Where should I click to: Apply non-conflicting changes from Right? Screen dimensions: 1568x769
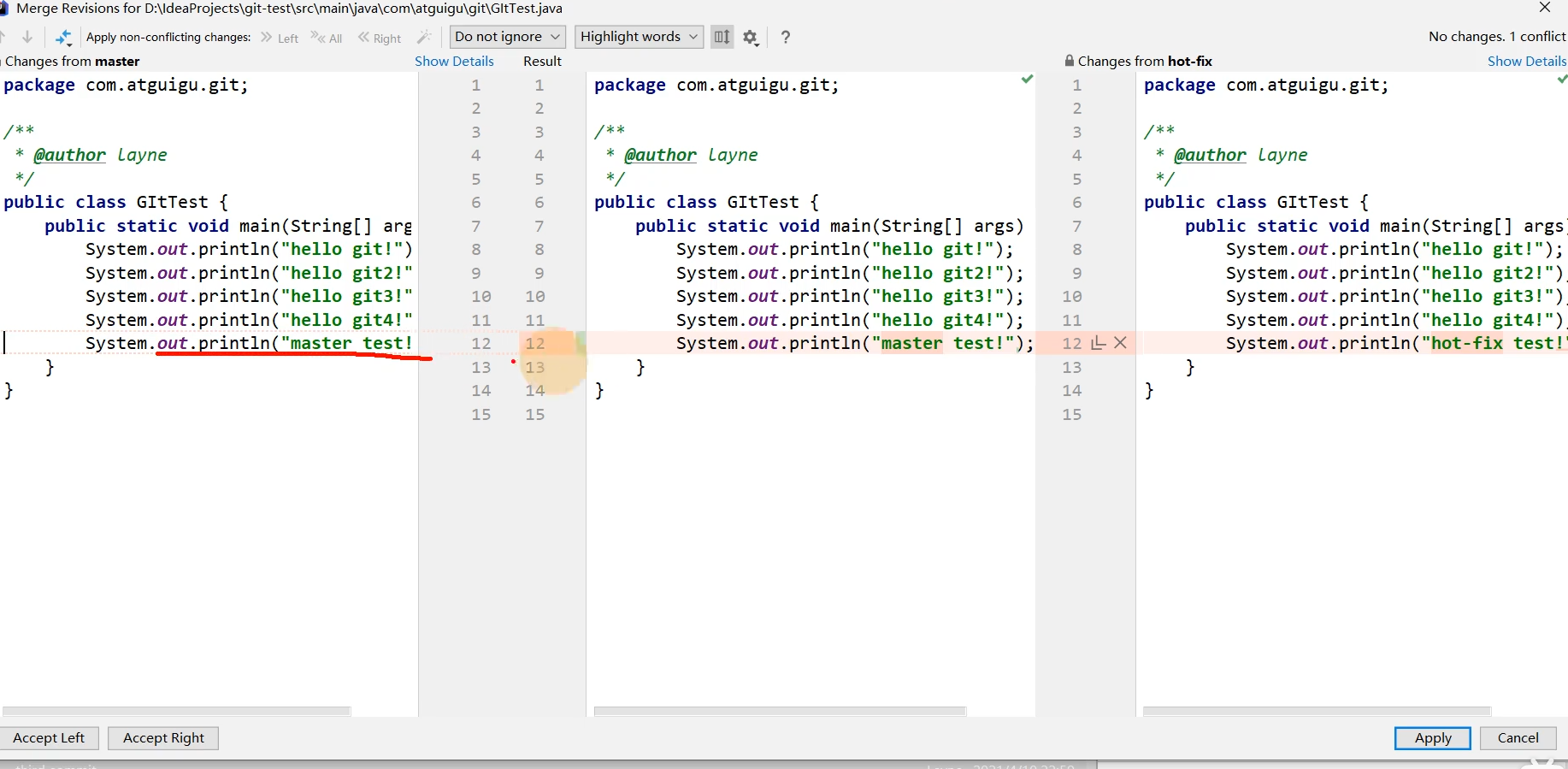(380, 38)
